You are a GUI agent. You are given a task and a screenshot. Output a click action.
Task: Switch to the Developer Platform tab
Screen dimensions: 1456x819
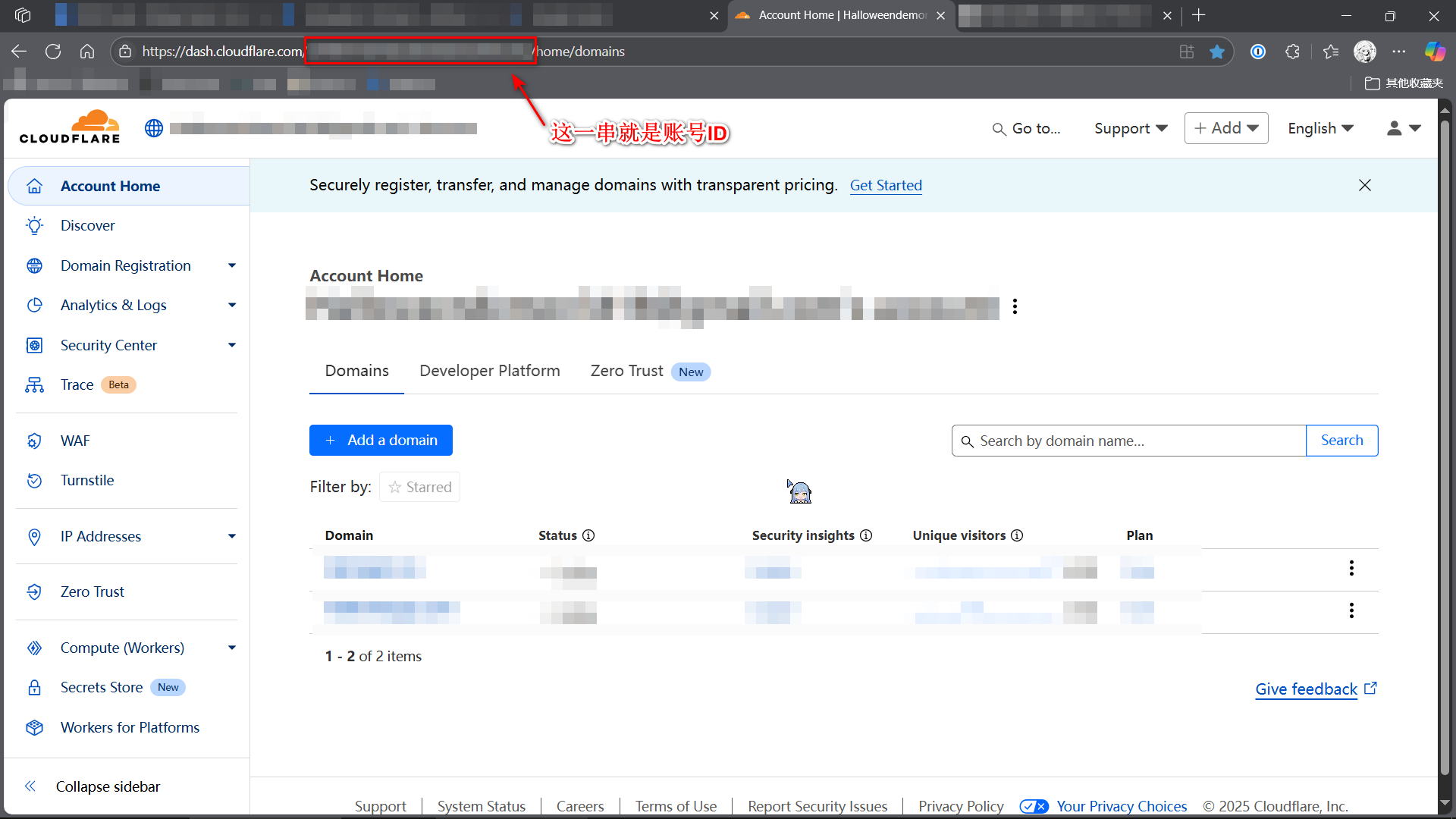coord(489,371)
